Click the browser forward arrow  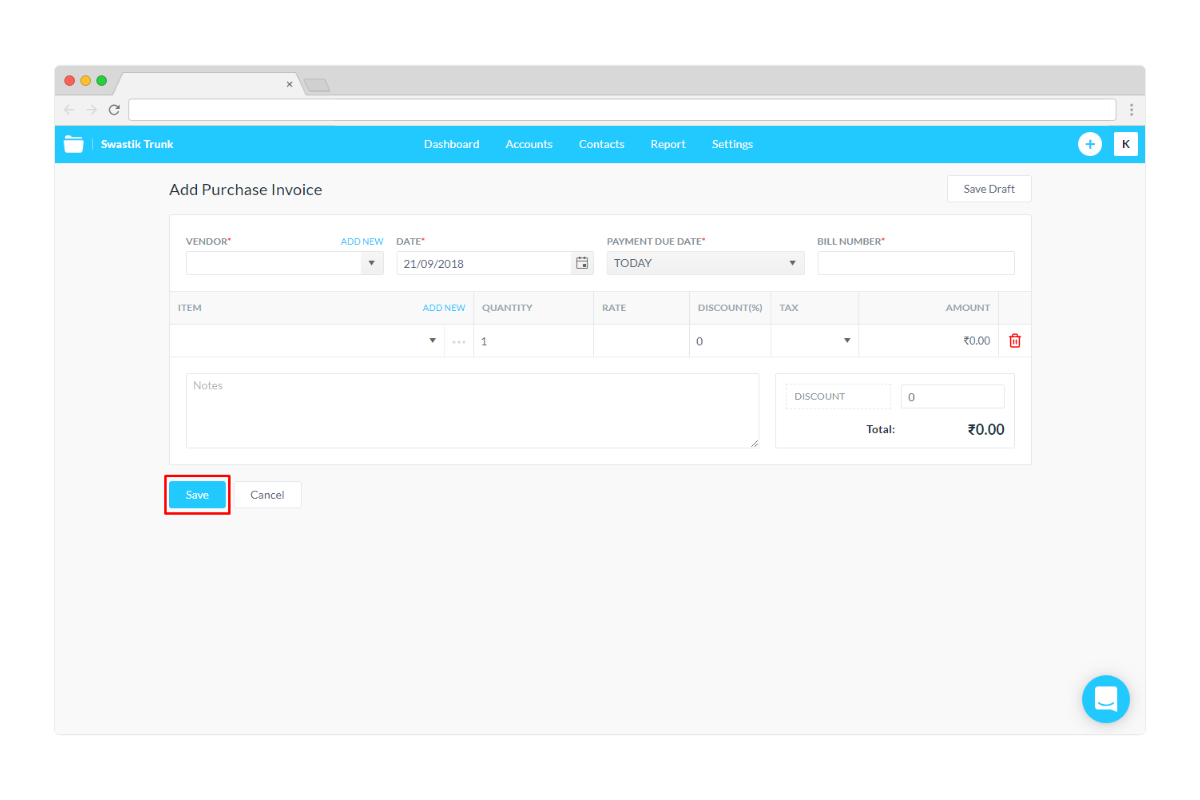(x=91, y=110)
